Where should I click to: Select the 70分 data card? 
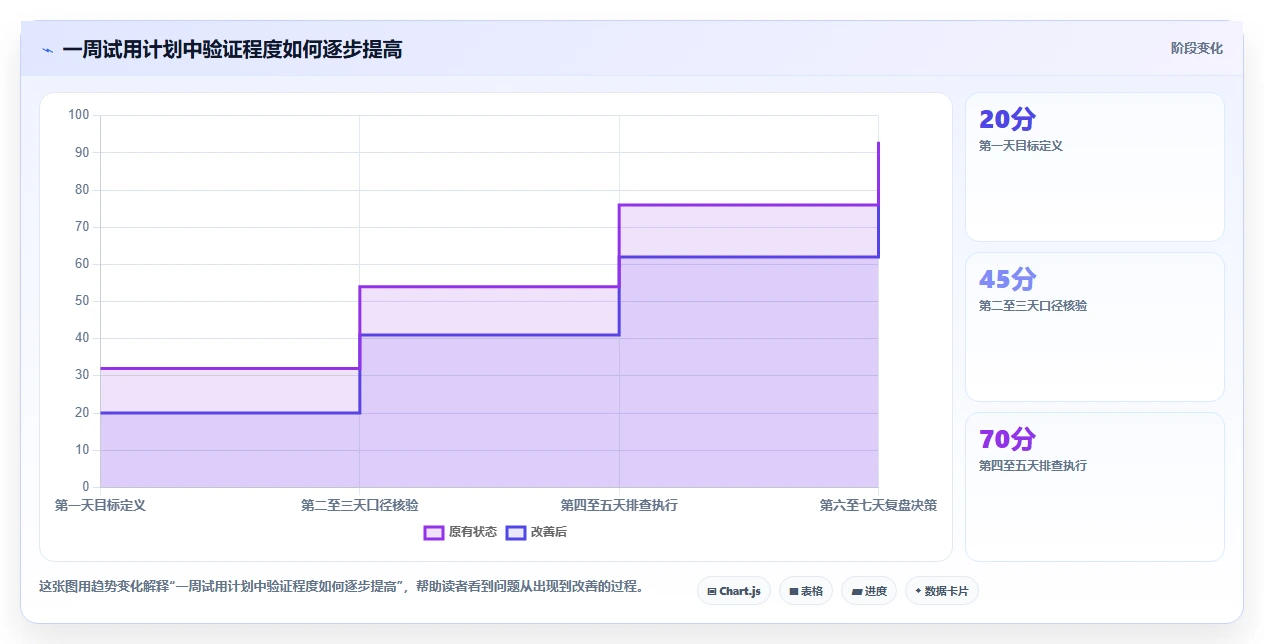click(x=1094, y=487)
